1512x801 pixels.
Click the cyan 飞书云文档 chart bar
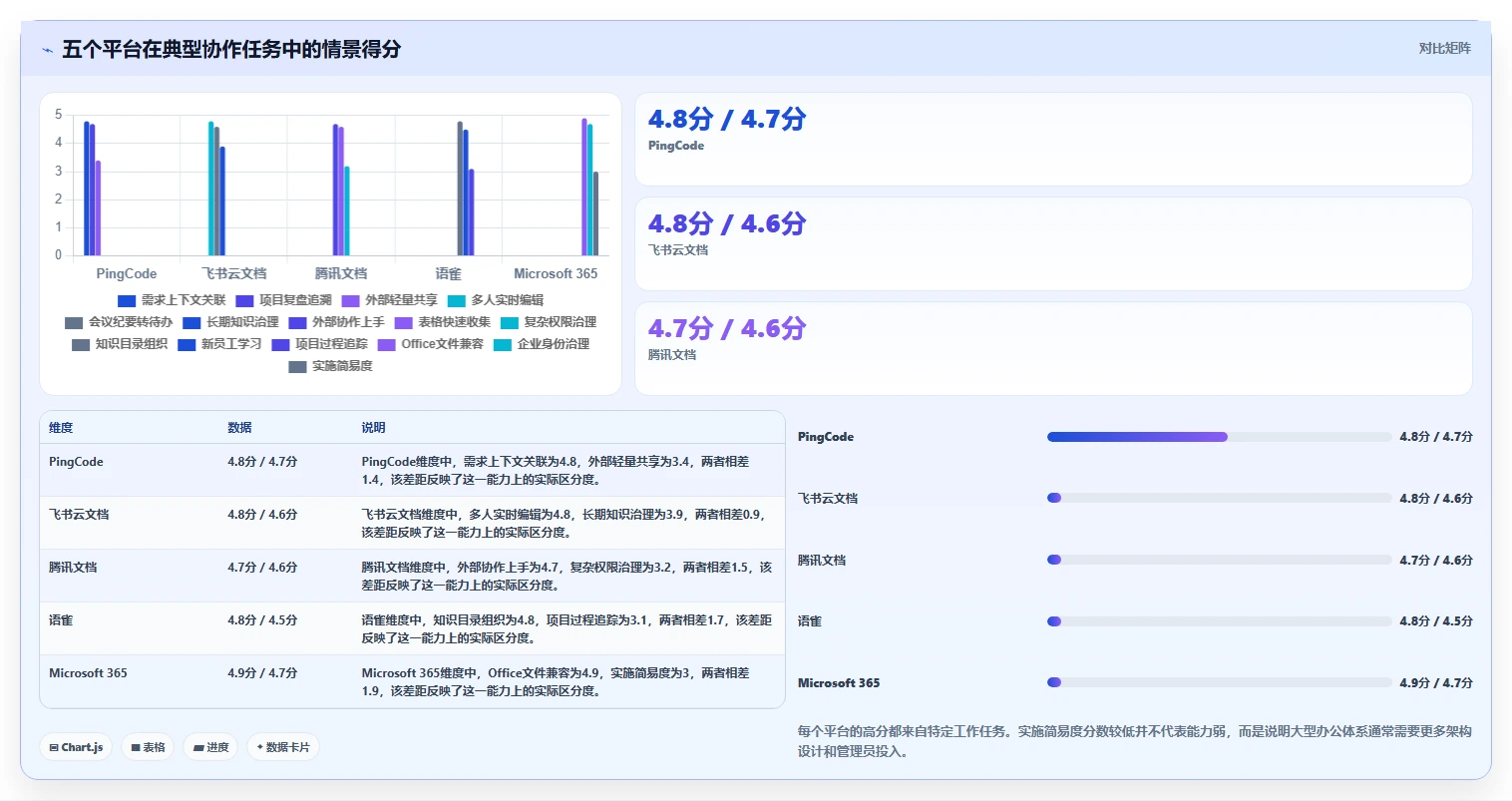(210, 189)
